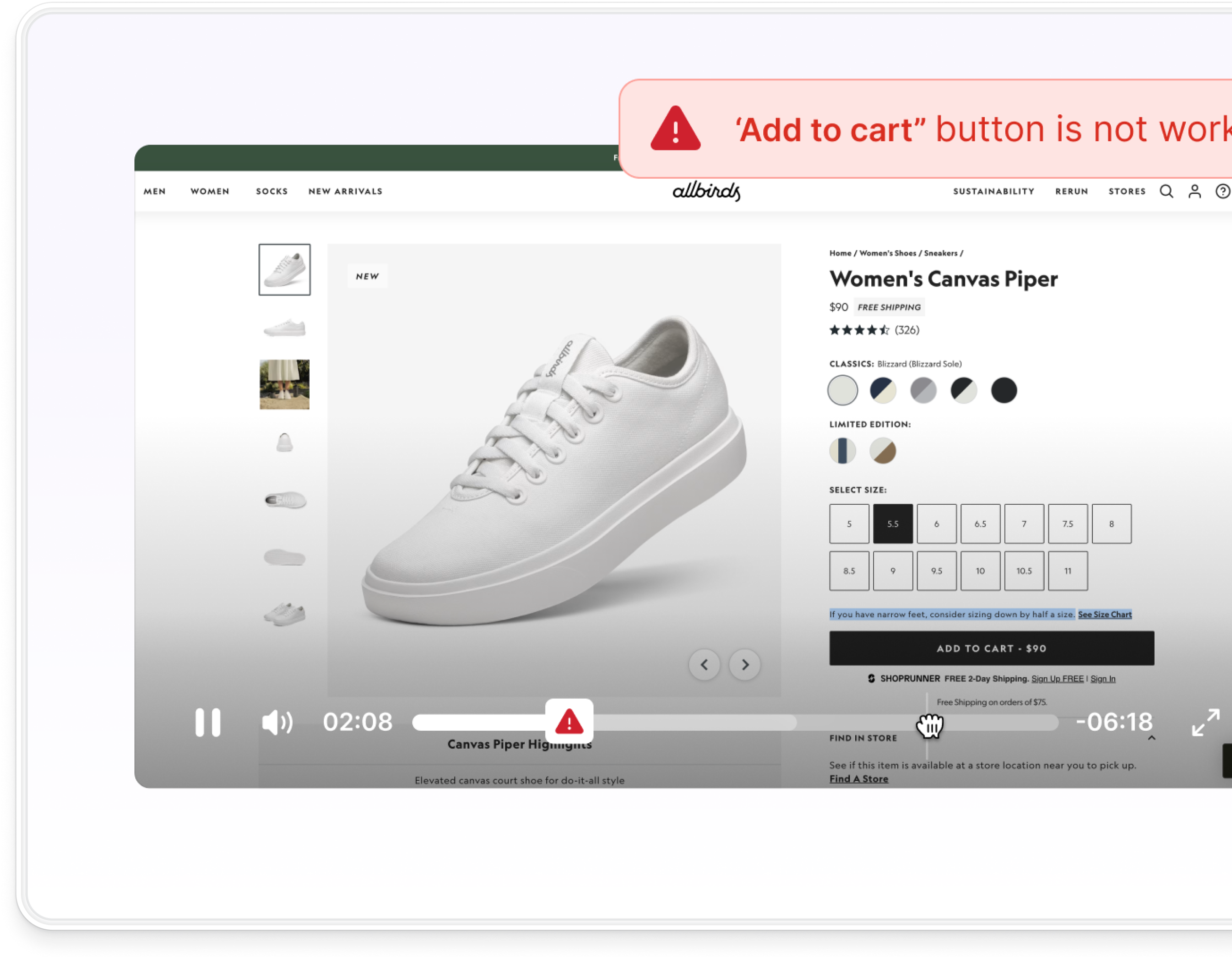
Task: Select size 10.5
Action: tap(1025, 571)
